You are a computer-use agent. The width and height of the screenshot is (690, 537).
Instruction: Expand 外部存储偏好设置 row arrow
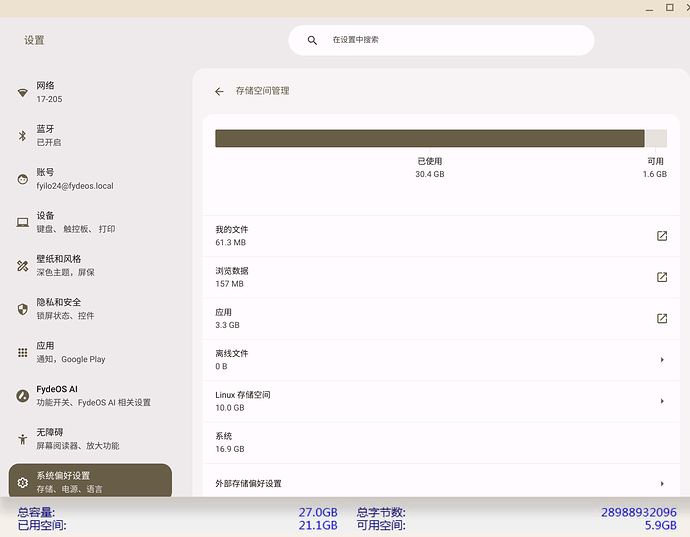662,484
